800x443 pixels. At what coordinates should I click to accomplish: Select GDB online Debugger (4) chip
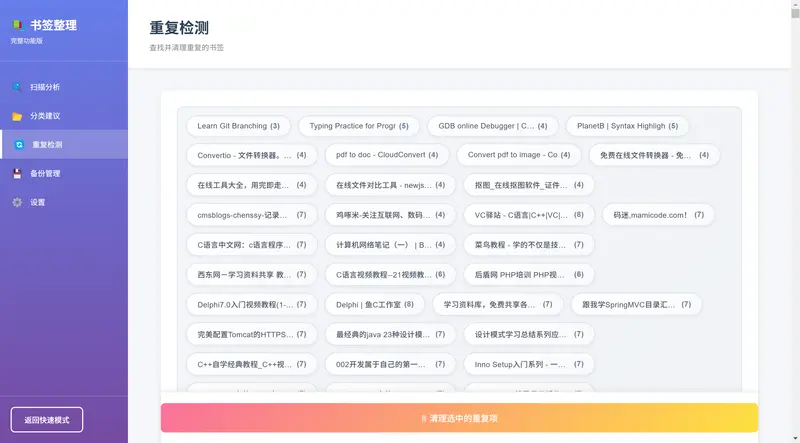[492, 126]
